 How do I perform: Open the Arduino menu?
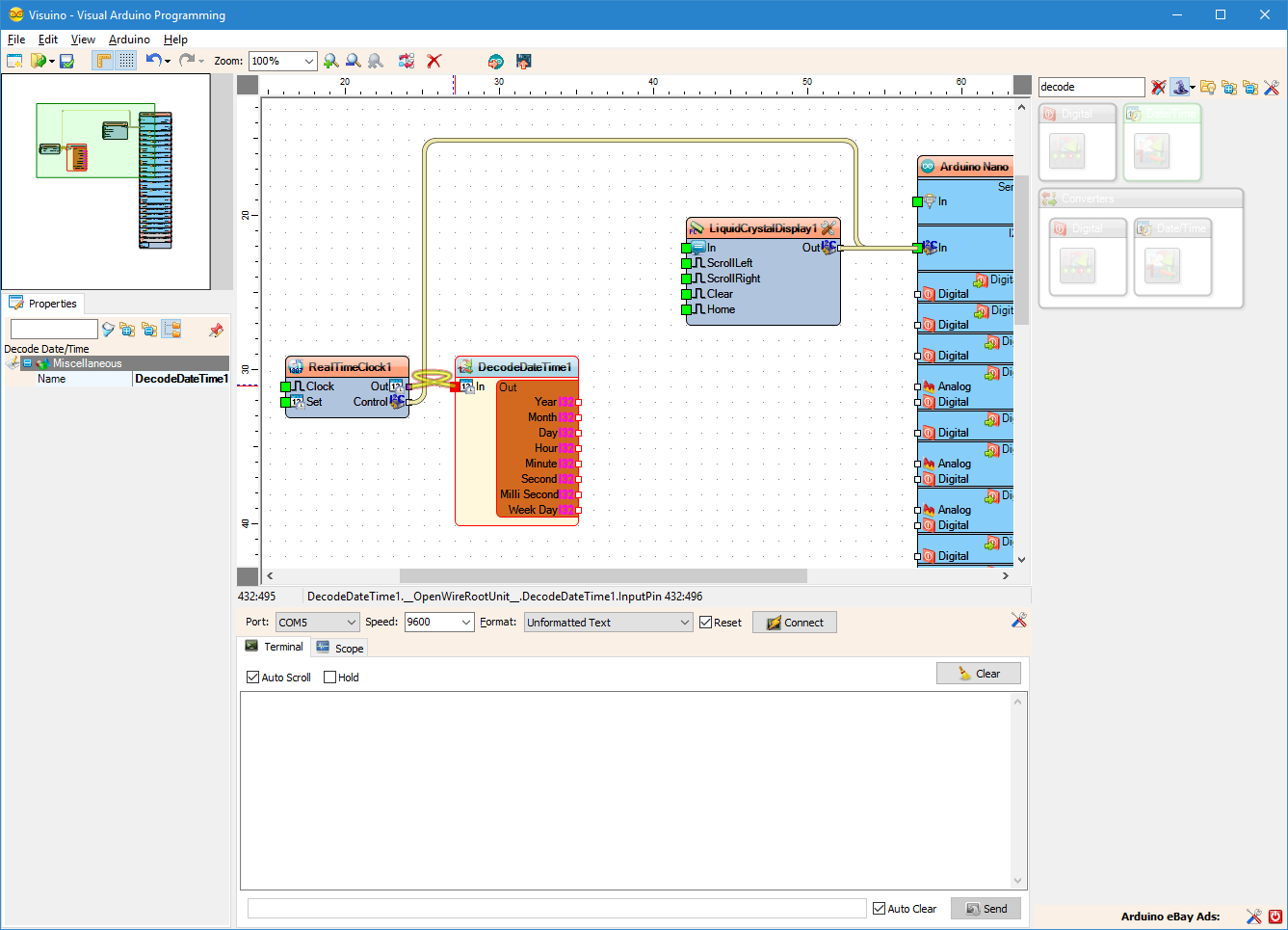[x=129, y=40]
